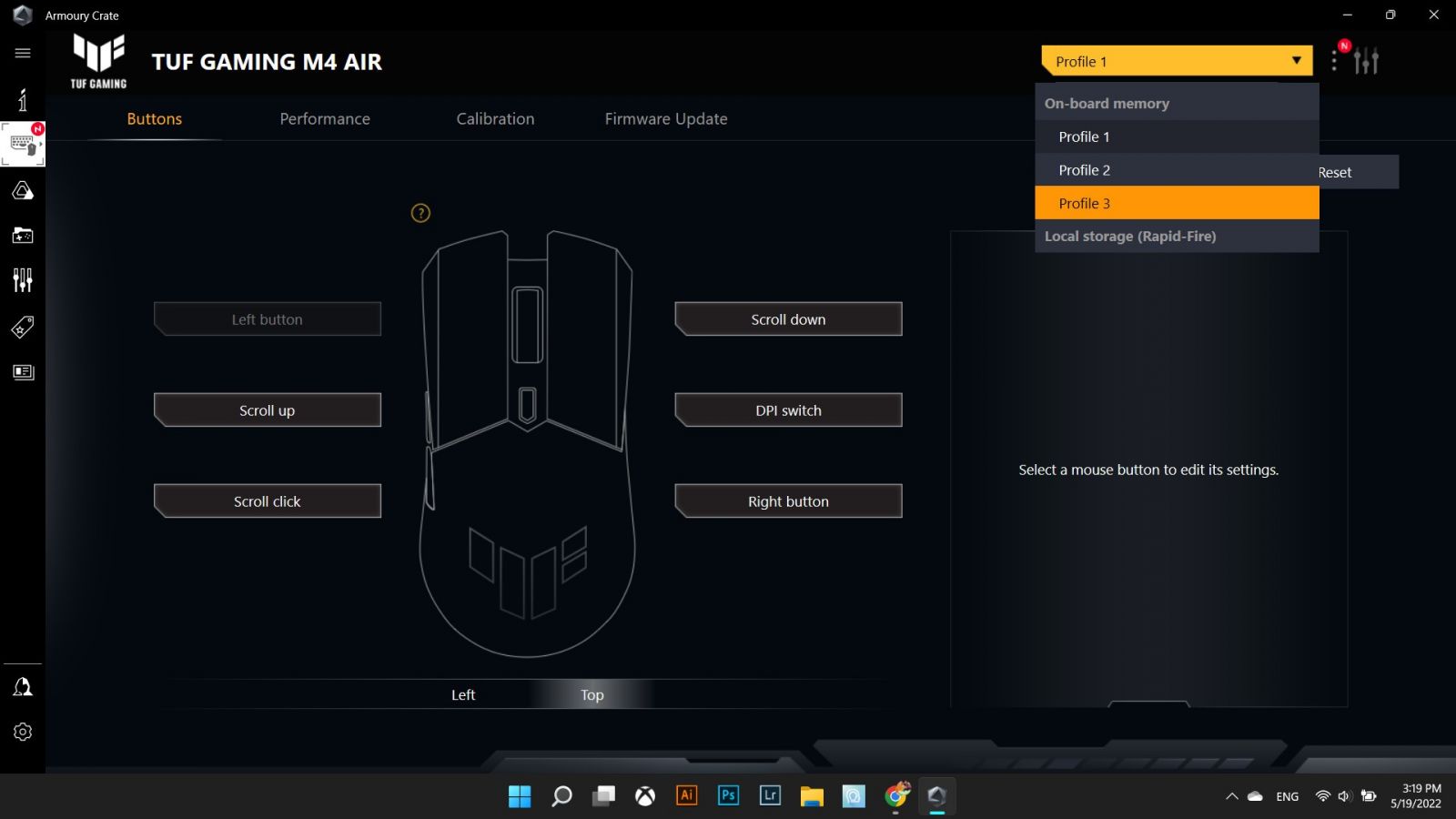
Task: Click the battery status tray icon
Action: tap(1369, 796)
